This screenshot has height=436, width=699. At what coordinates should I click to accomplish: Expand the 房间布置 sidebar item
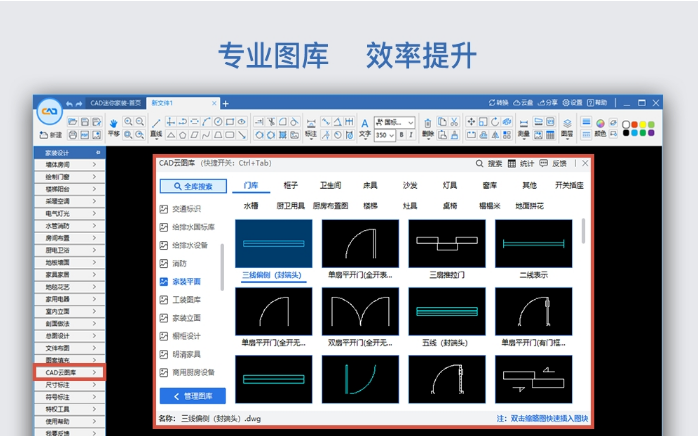(70, 238)
